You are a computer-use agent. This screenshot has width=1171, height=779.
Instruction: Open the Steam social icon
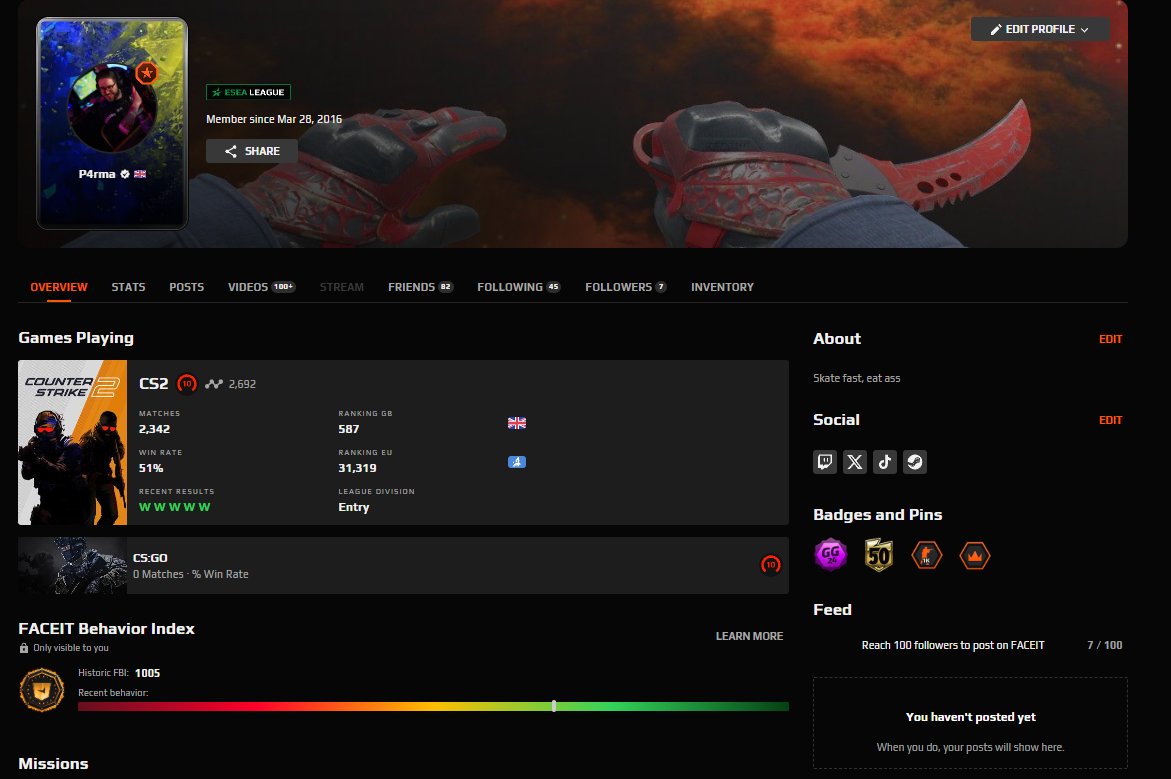(914, 462)
